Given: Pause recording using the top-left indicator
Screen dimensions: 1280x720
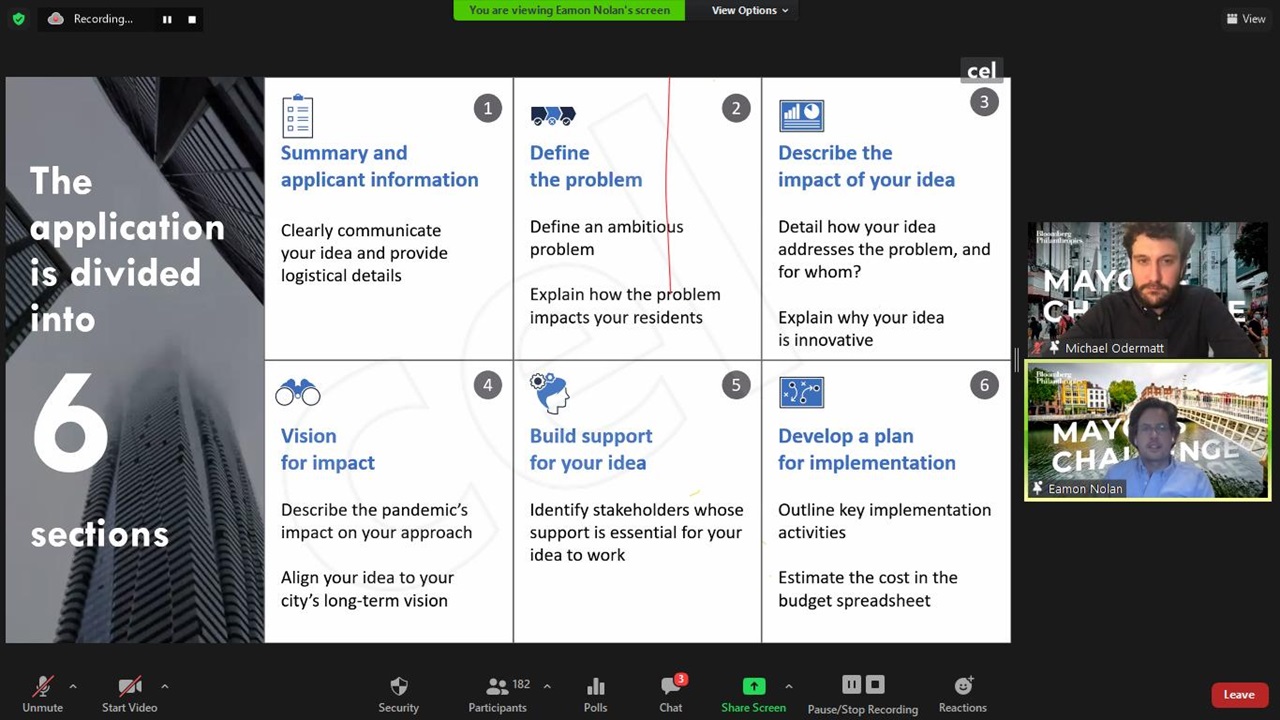Looking at the screenshot, I should tap(167, 19).
